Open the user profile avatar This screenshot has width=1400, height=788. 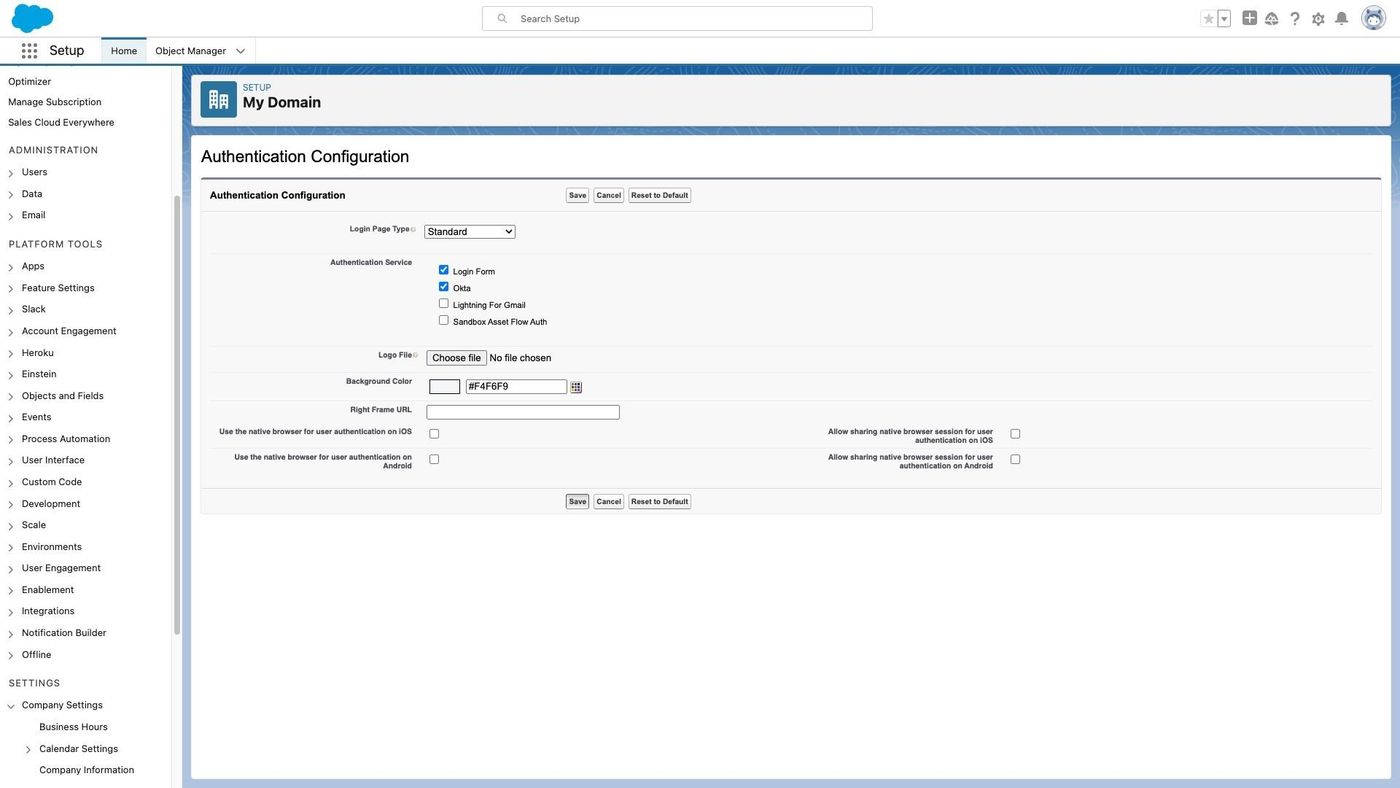pos(1374,18)
